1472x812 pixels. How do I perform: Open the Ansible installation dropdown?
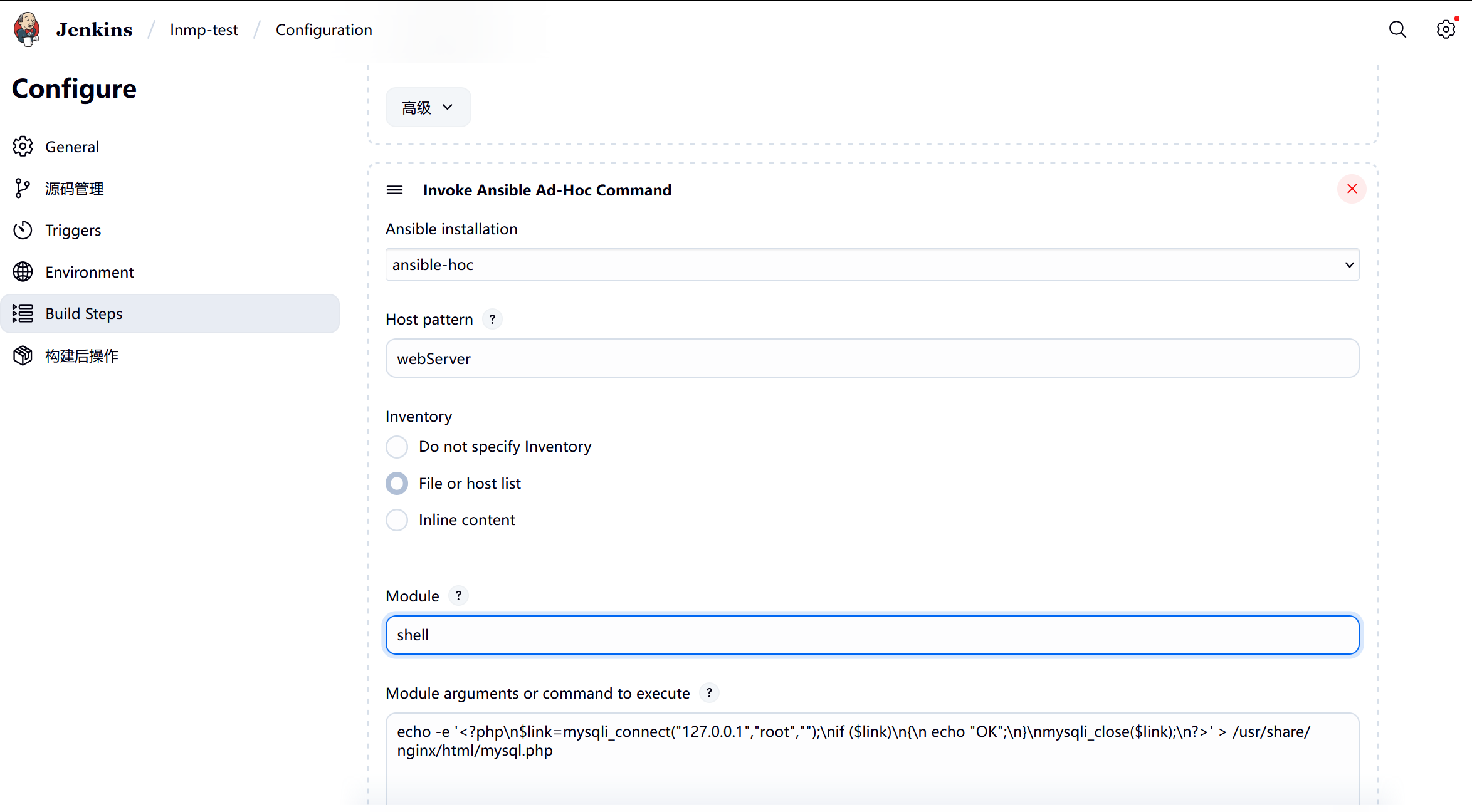pyautogui.click(x=872, y=265)
